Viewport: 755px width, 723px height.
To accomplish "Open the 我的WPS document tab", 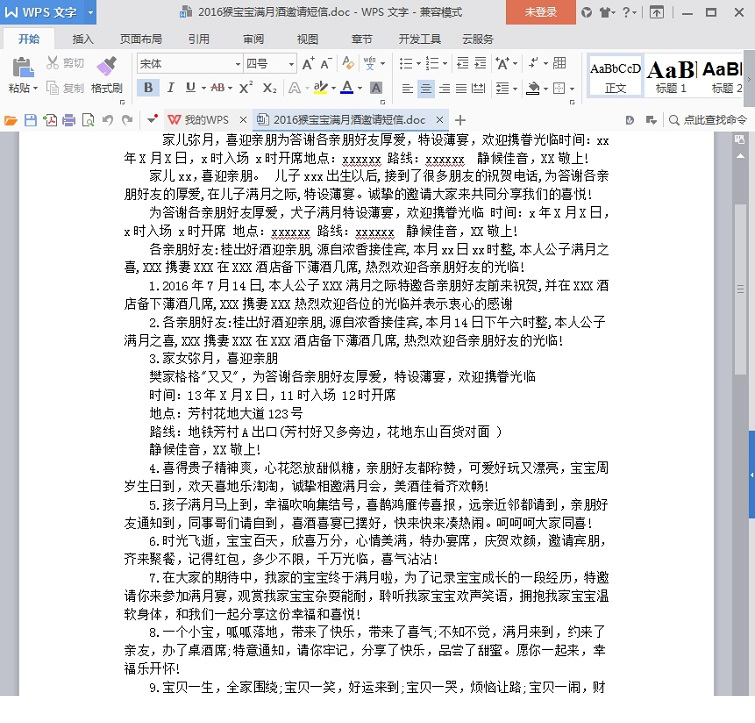I will tap(206, 120).
